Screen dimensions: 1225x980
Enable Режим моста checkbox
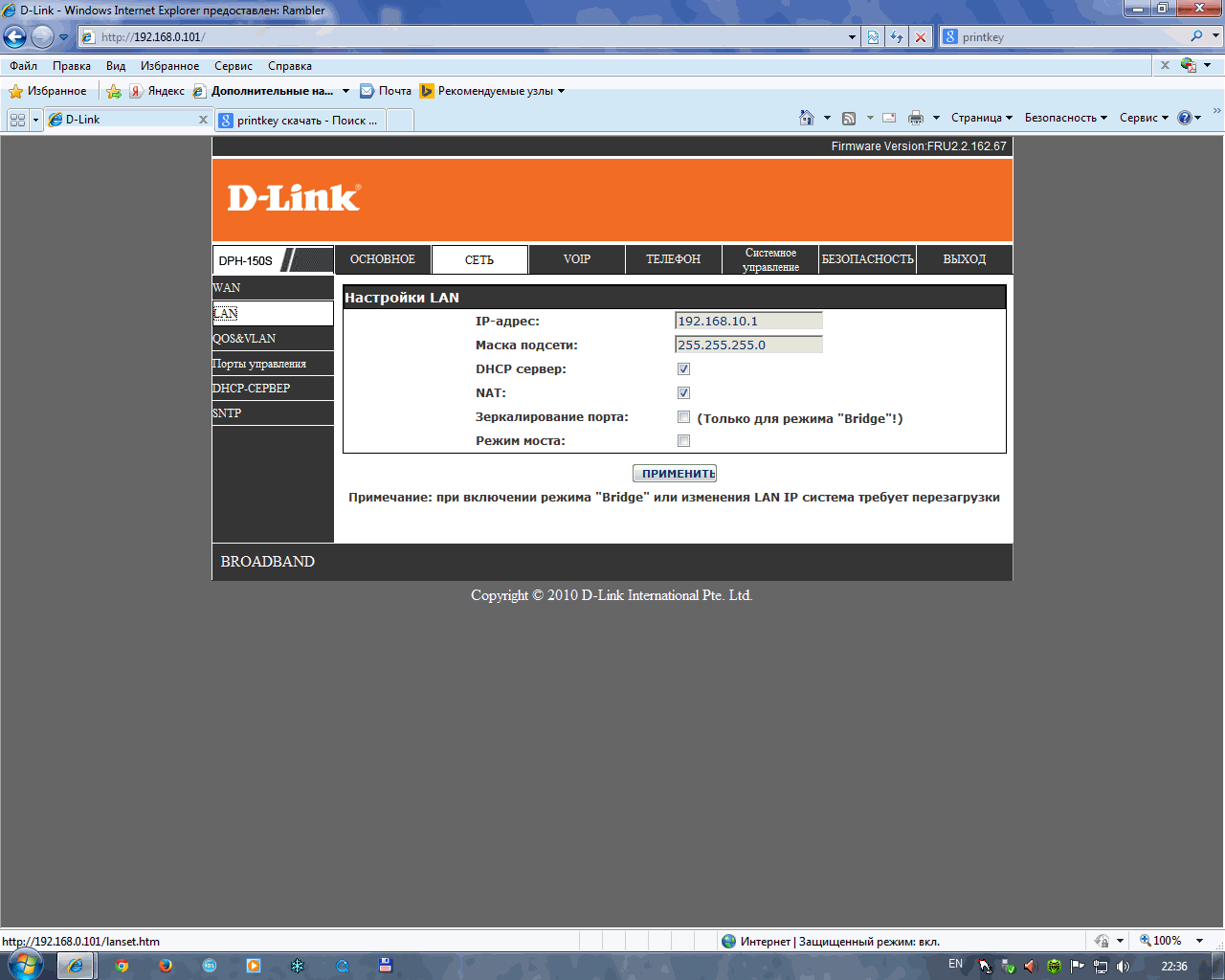[x=683, y=440]
